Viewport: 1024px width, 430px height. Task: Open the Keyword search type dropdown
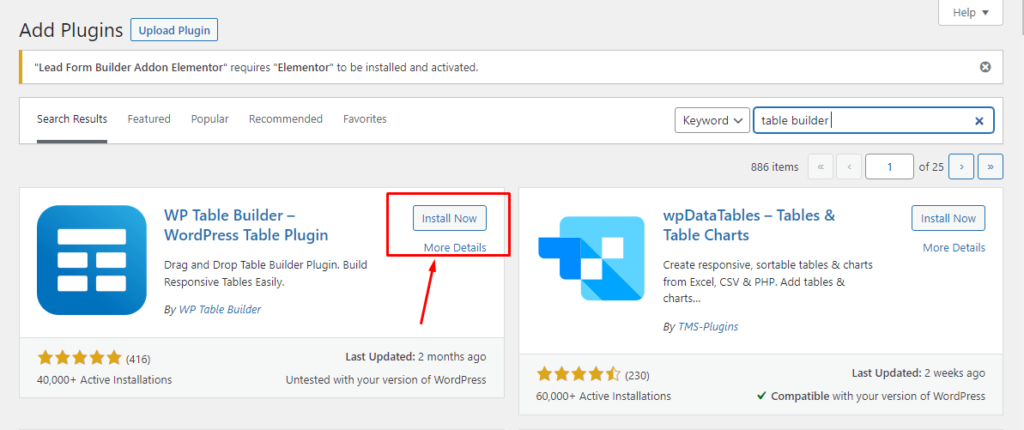coord(712,120)
